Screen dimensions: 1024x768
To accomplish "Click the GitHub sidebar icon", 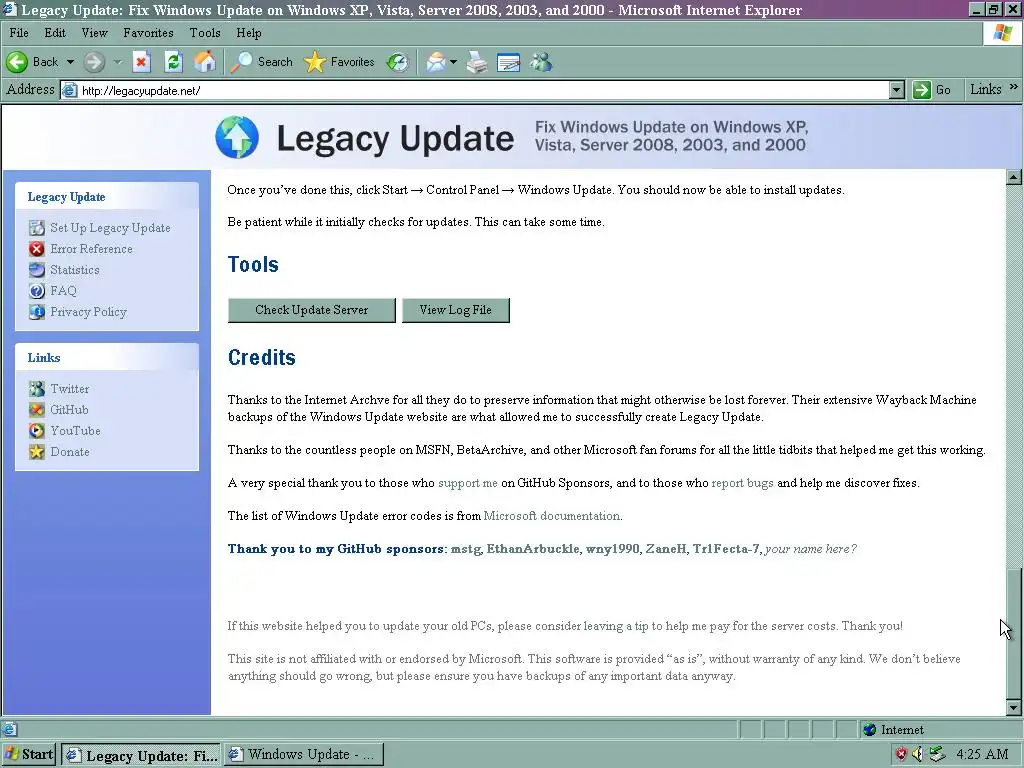I will coord(37,409).
